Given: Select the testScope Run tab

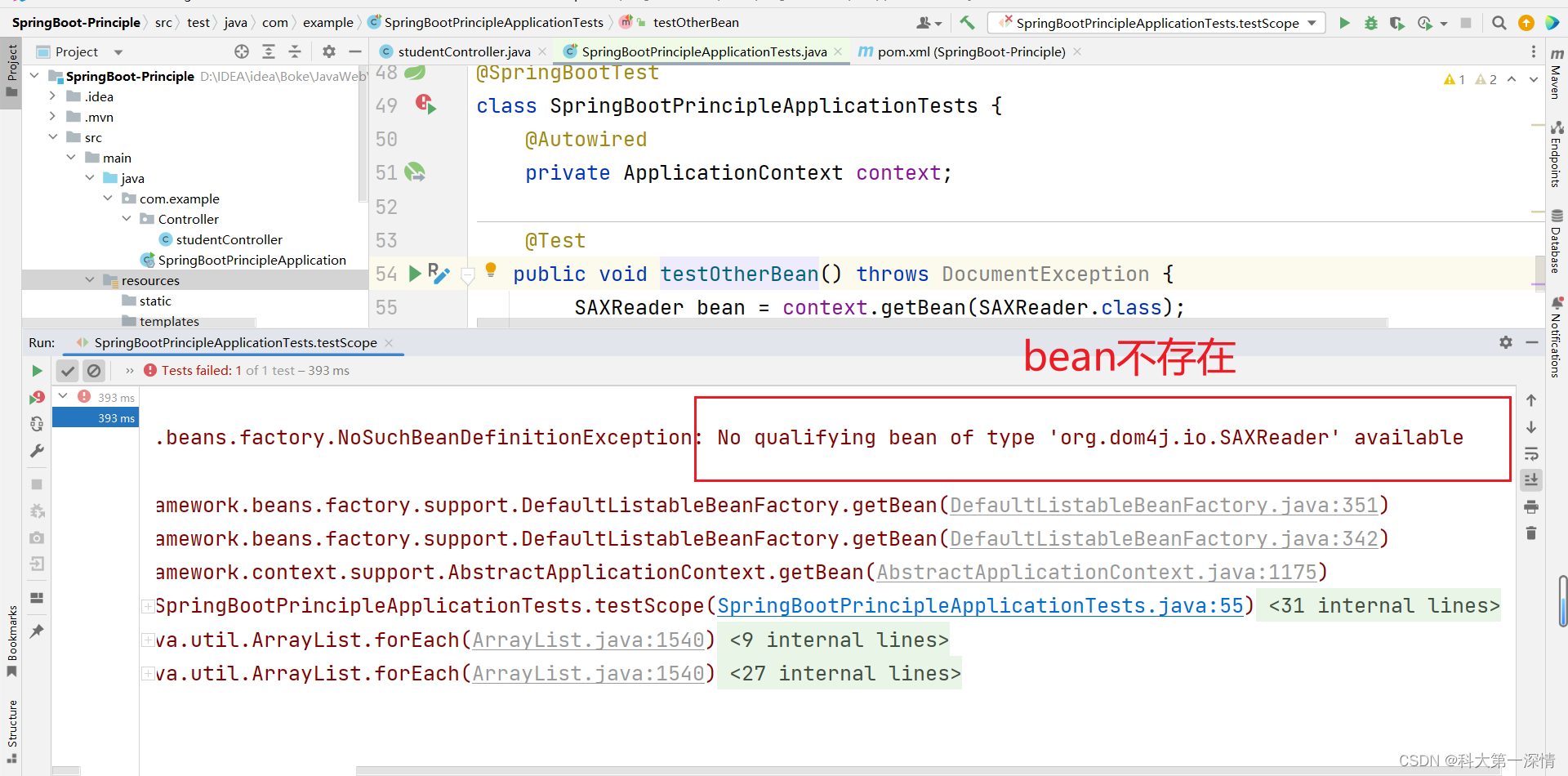Looking at the screenshot, I should pos(235,343).
